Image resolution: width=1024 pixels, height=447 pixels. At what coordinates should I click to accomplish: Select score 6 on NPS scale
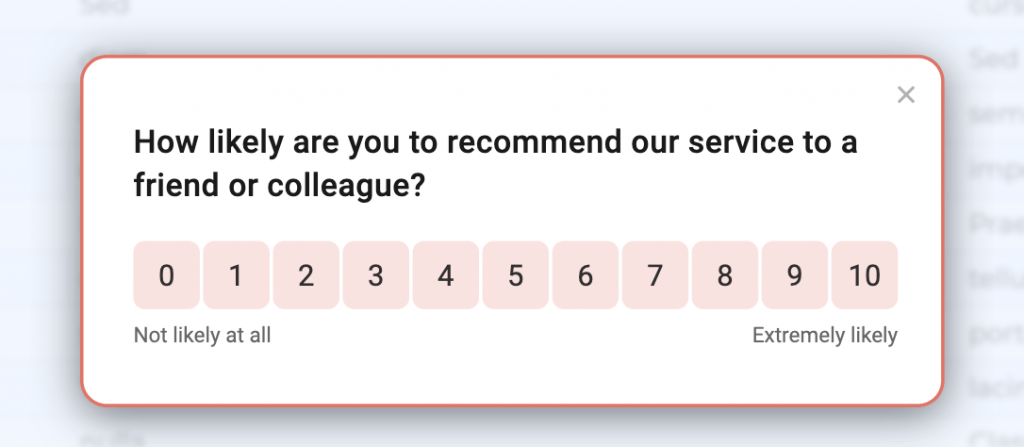[x=585, y=275]
